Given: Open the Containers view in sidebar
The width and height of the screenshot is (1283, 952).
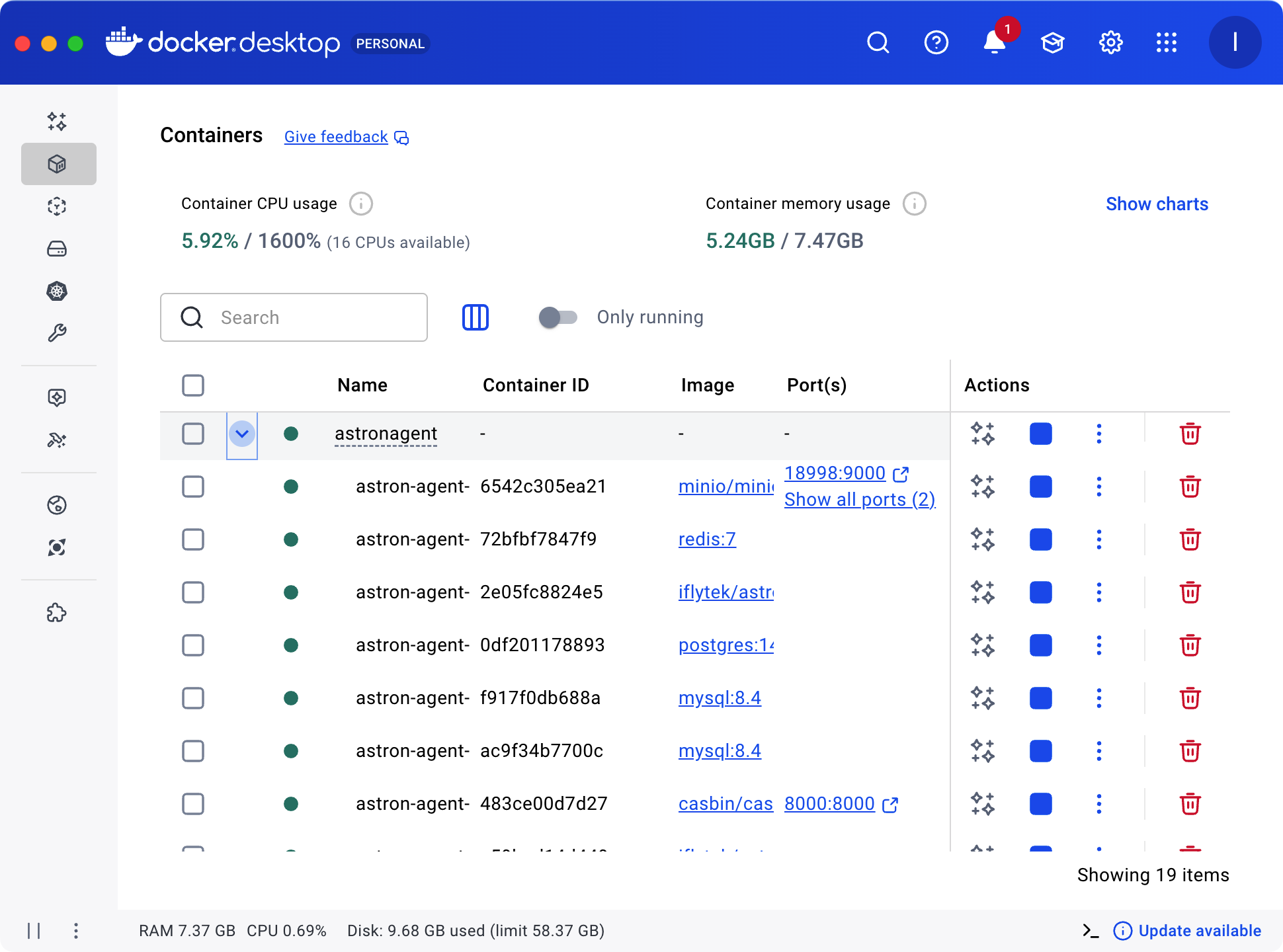Looking at the screenshot, I should (x=57, y=164).
